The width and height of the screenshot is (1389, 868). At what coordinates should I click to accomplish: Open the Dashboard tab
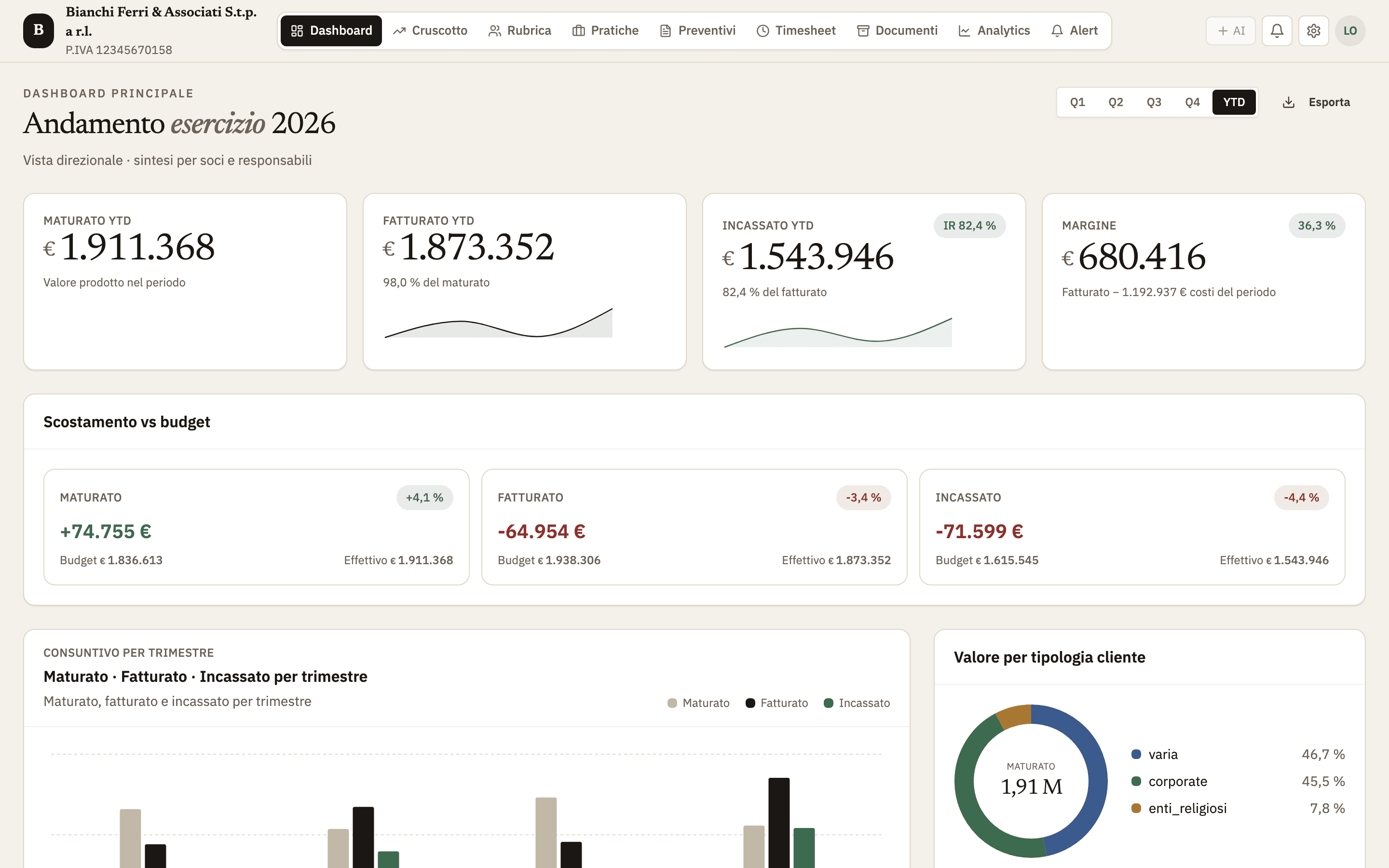click(331, 30)
